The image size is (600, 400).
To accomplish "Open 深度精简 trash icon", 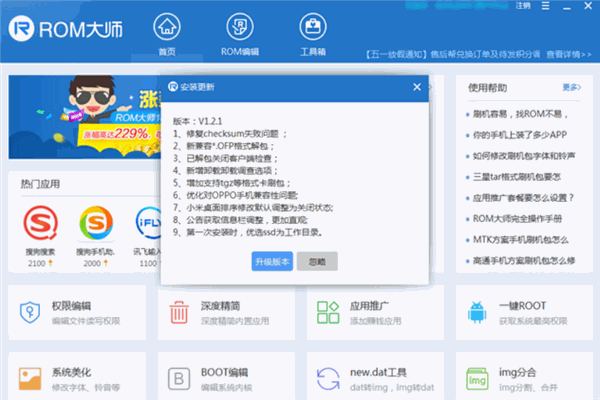I will point(179,312).
